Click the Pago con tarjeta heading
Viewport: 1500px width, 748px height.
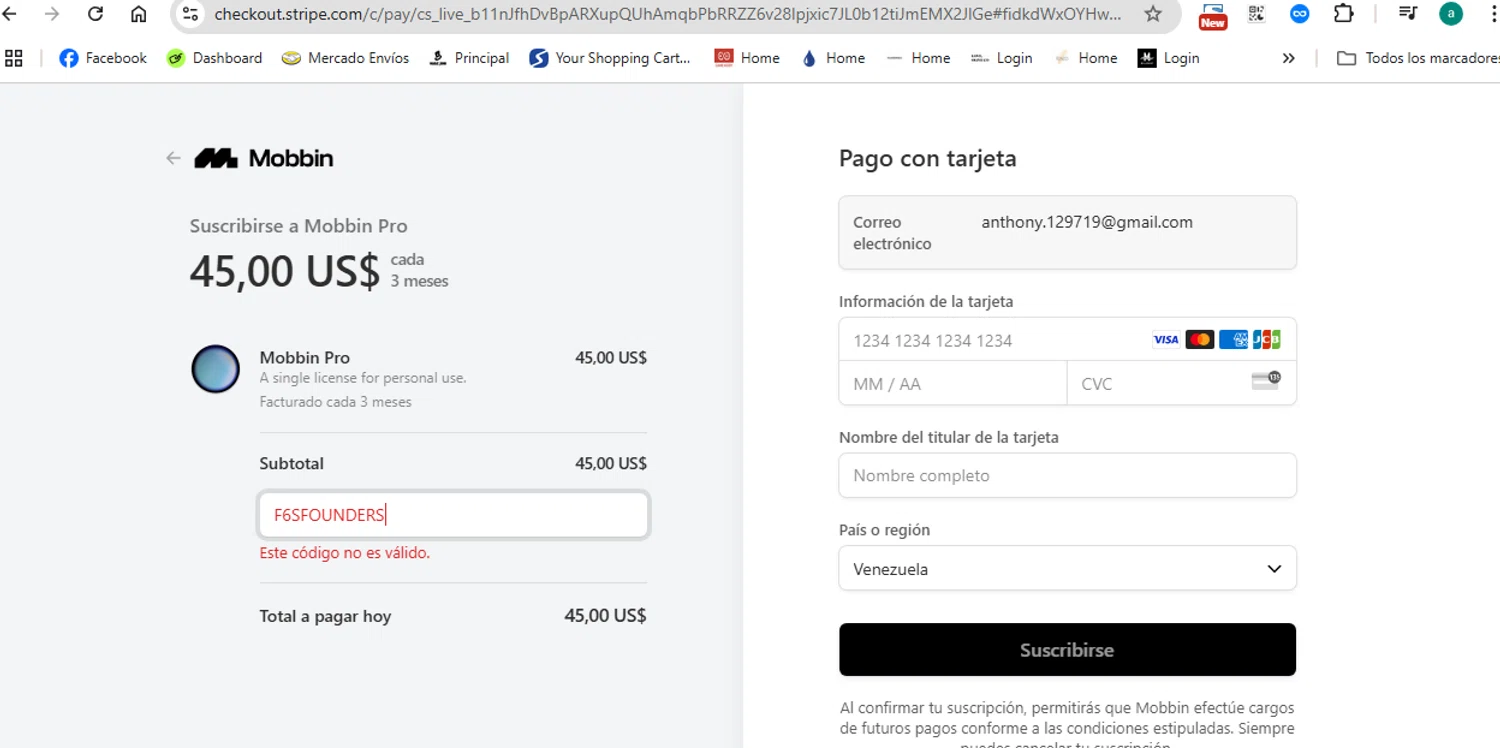pyautogui.click(x=927, y=158)
